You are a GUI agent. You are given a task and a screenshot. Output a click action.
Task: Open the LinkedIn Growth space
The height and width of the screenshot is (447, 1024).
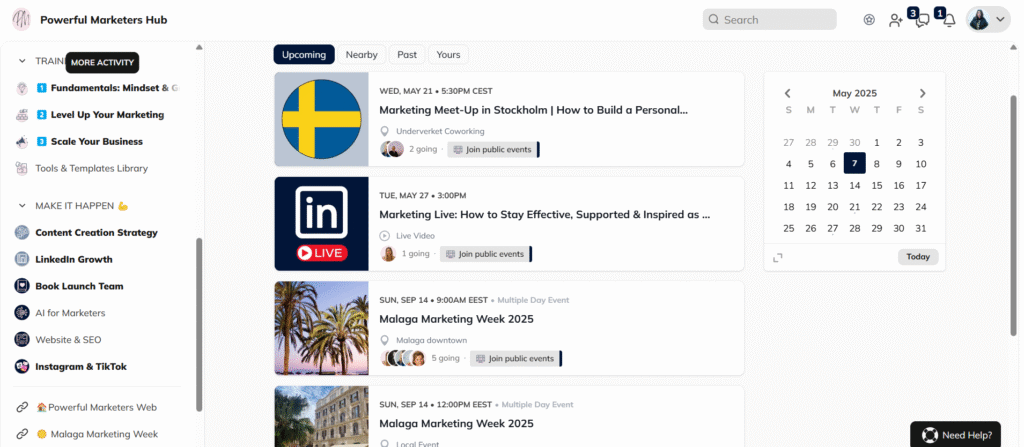tap(74, 259)
